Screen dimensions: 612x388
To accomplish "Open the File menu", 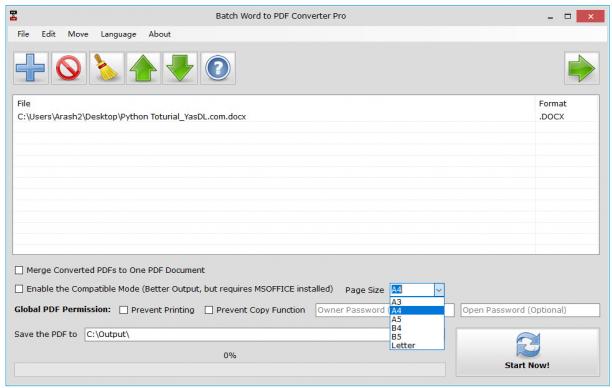I will tap(23, 34).
